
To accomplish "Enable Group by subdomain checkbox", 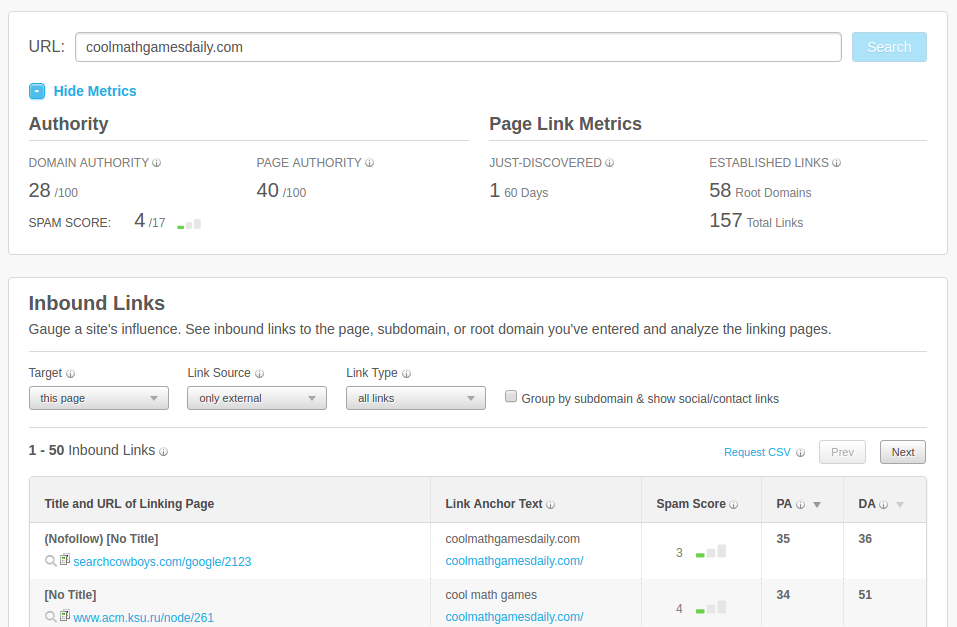I will [511, 396].
